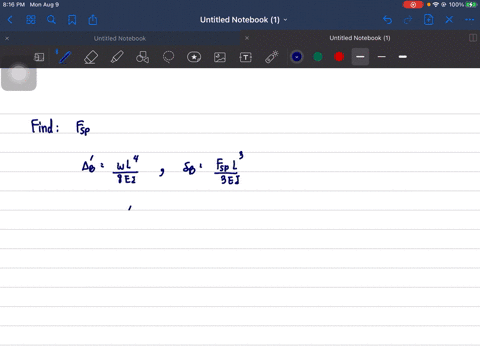
Task: Tap the handwritten wL⁴/8EI formula
Action: [x=127, y=170]
